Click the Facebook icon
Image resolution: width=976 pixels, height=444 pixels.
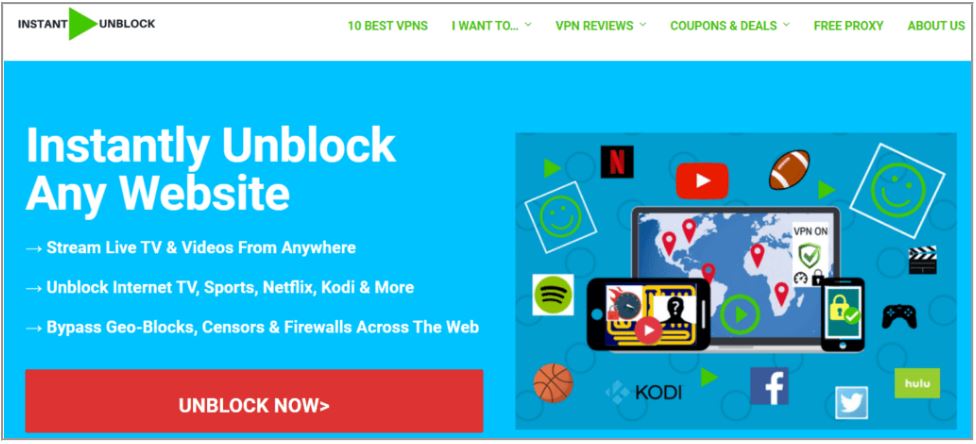769,386
